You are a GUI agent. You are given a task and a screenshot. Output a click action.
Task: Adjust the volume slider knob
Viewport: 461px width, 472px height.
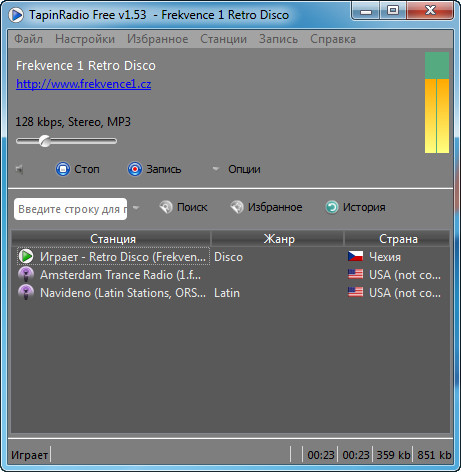tap(45, 141)
